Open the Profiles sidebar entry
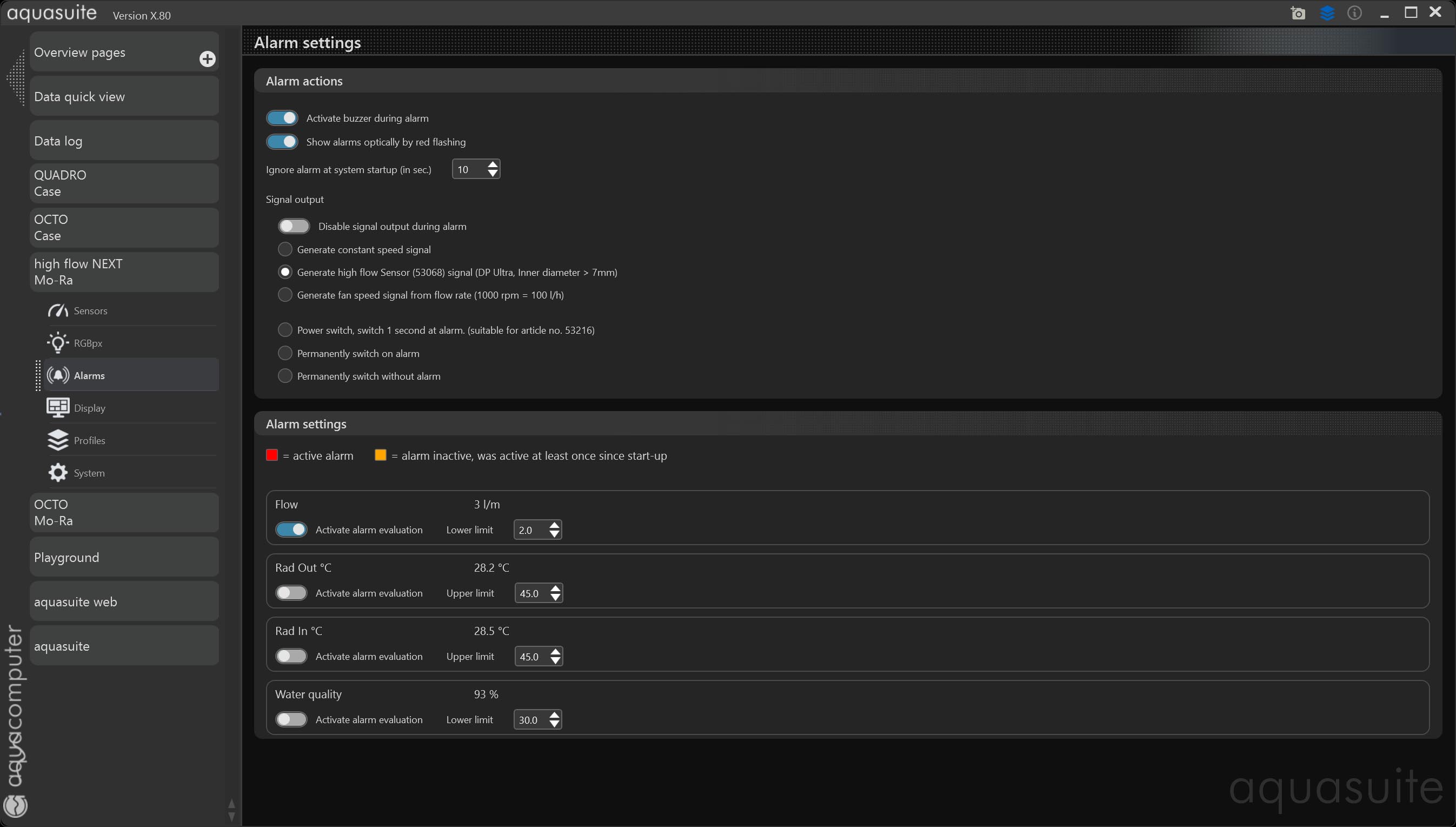Viewport: 1456px width, 827px height. click(x=89, y=440)
